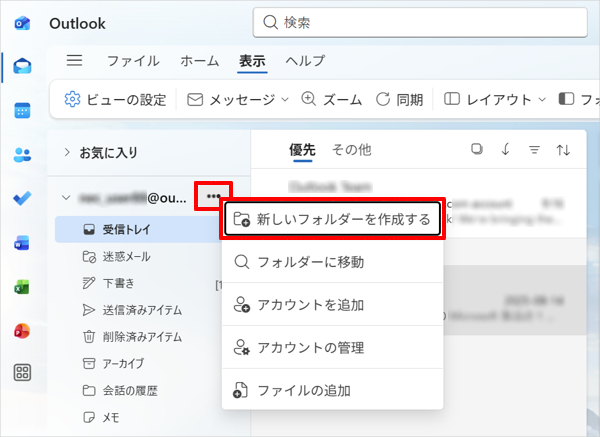
Task: Switch to the ホーム tab
Action: click(200, 61)
